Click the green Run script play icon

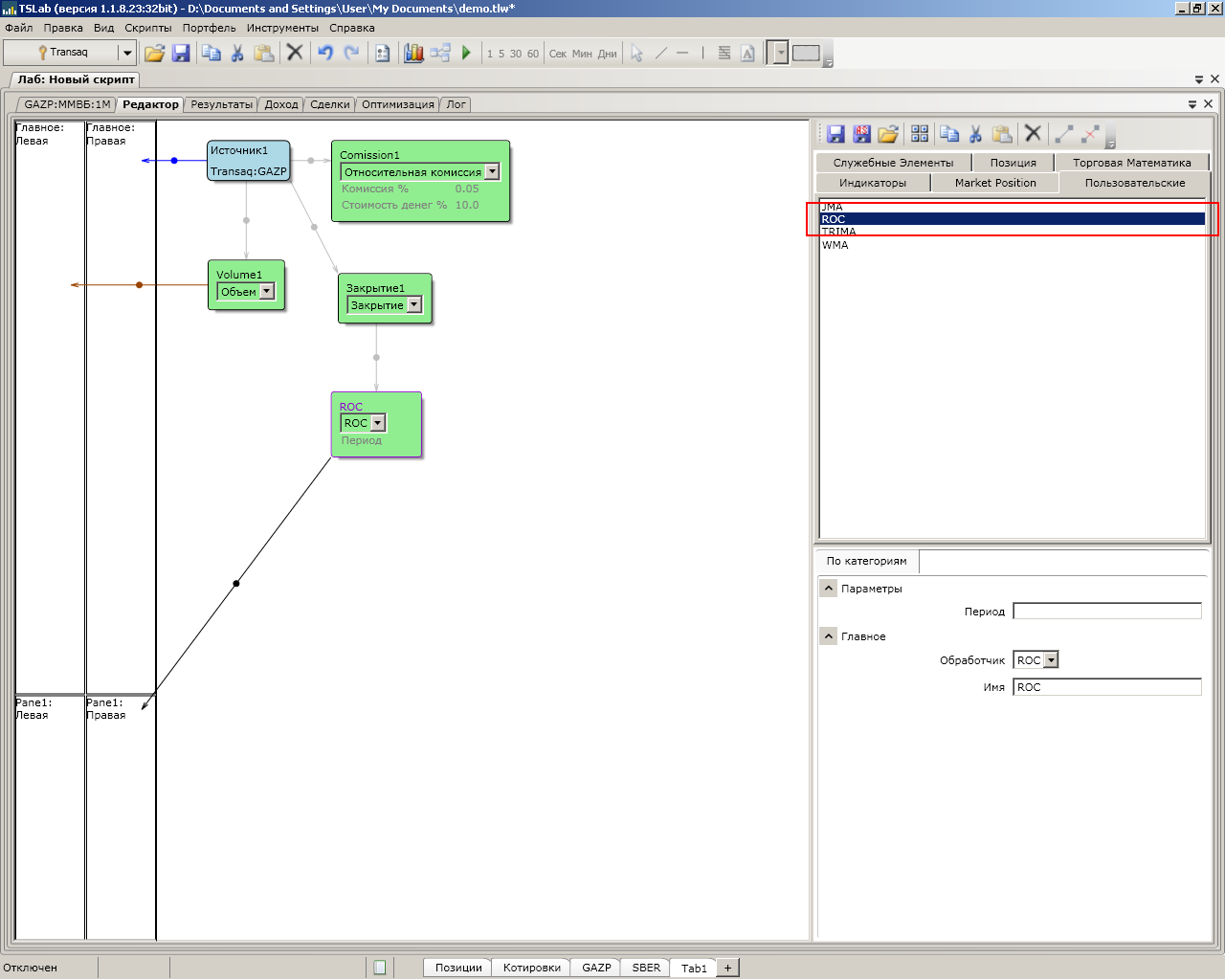click(x=466, y=53)
